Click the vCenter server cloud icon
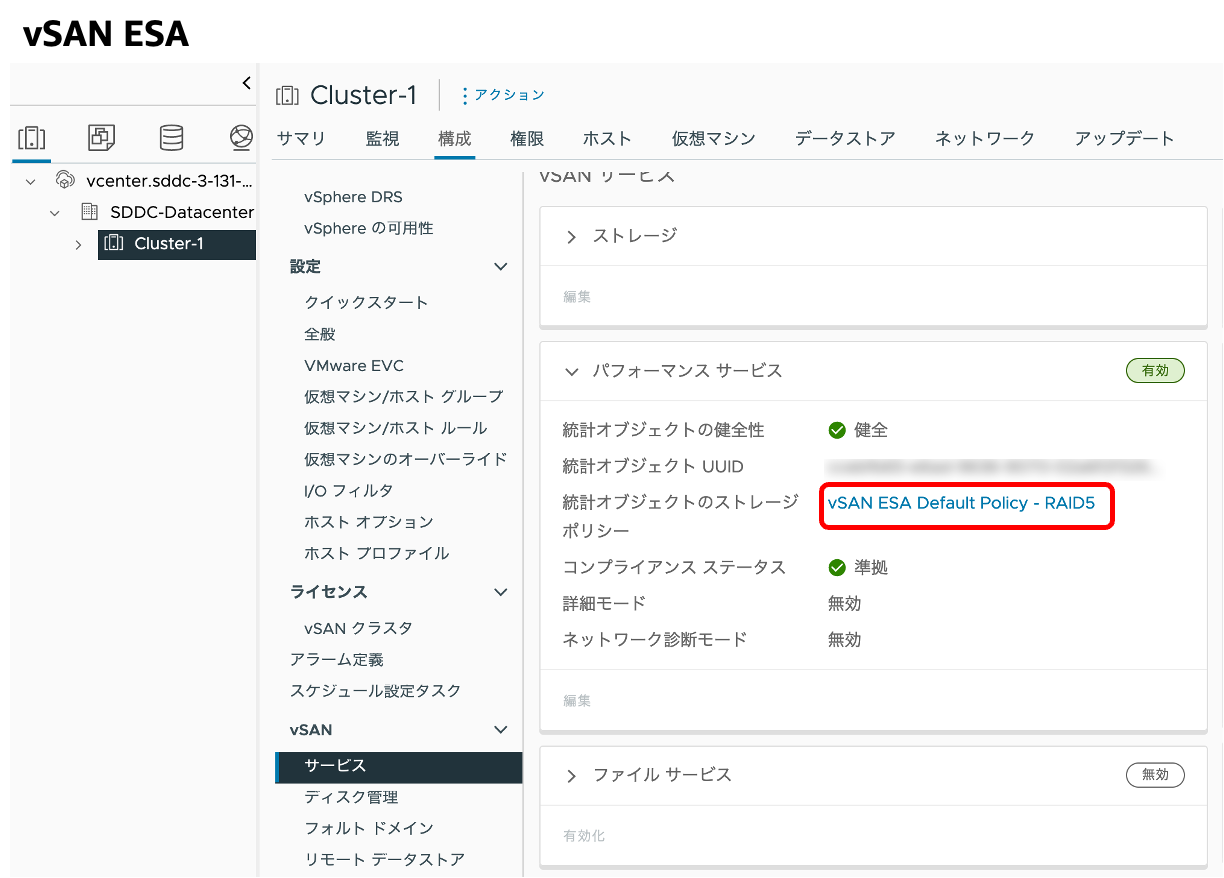 click(64, 180)
